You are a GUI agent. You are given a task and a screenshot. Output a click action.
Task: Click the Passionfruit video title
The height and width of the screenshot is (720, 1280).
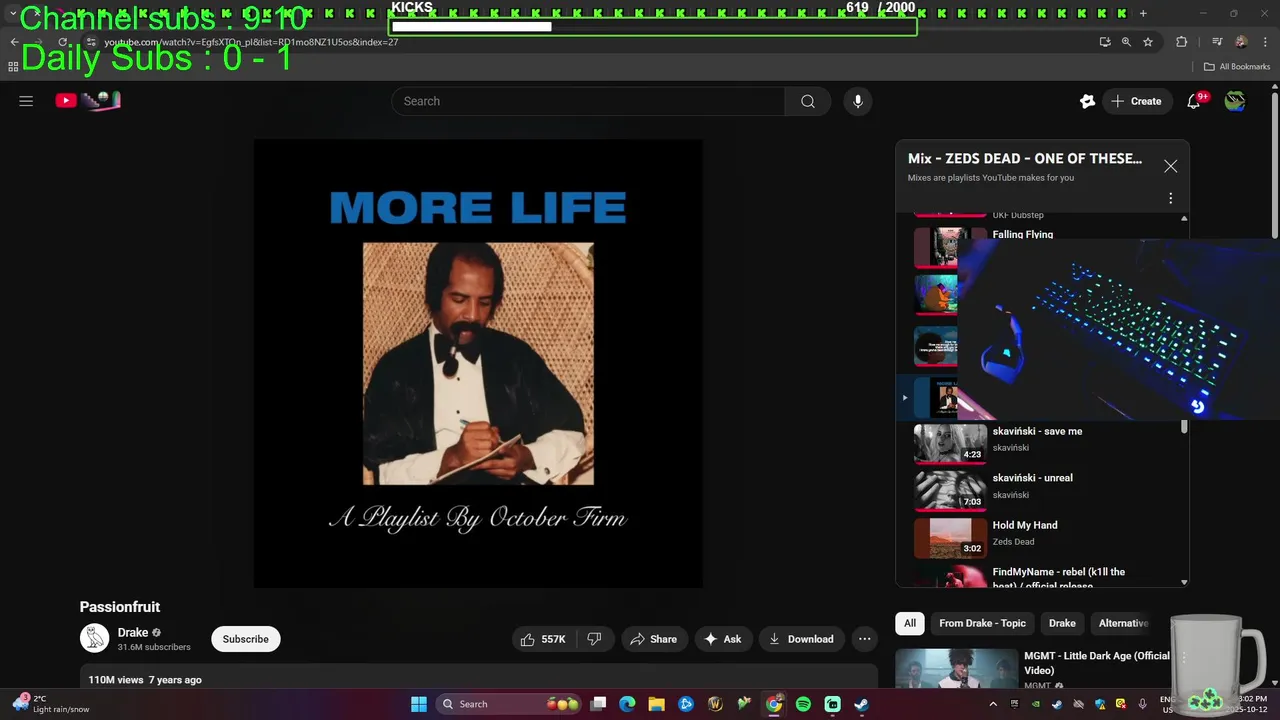point(120,607)
